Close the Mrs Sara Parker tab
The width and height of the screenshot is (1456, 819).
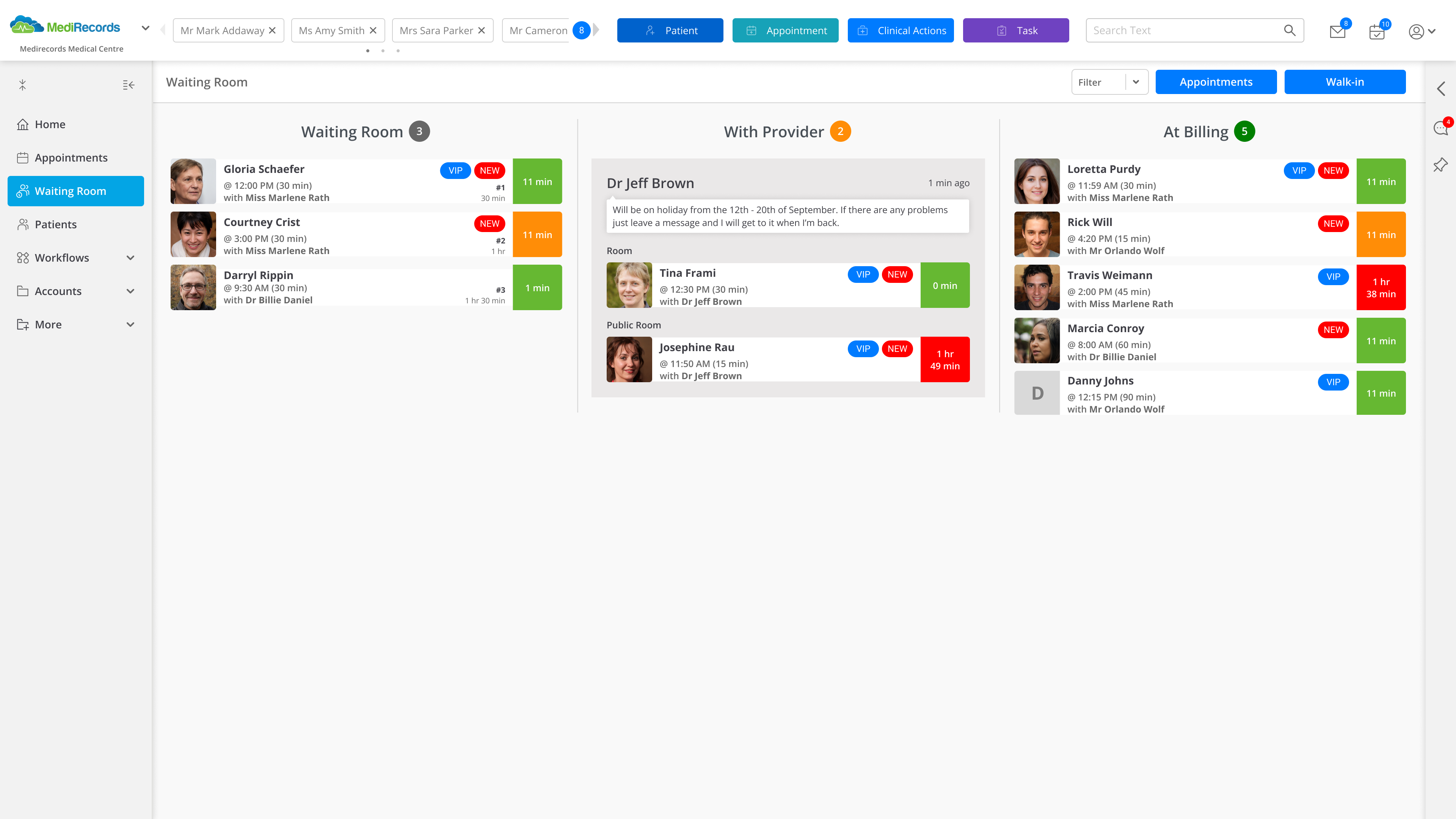click(x=482, y=30)
